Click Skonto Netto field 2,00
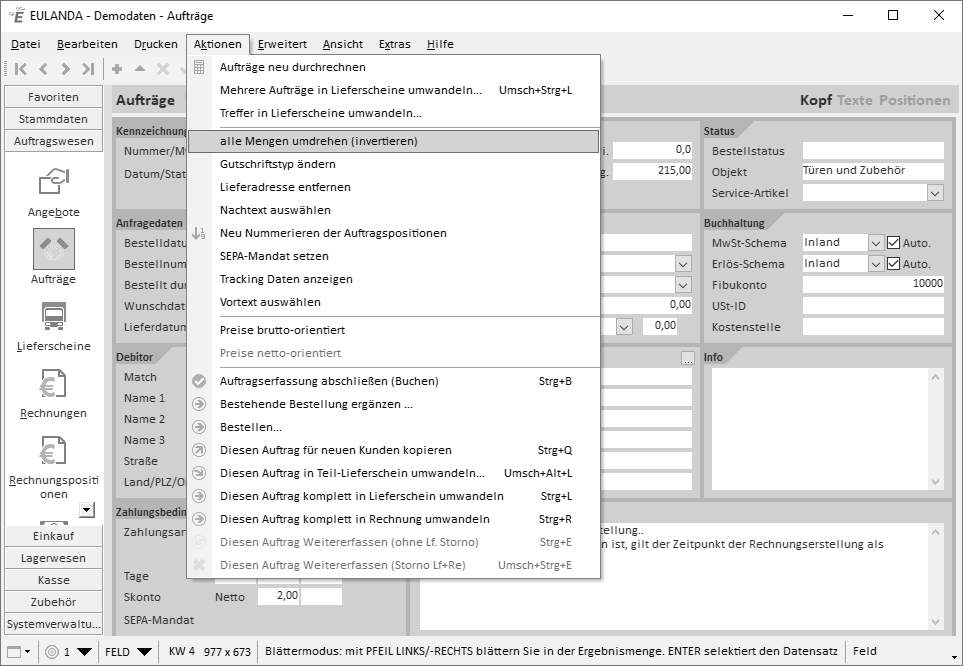 point(279,596)
